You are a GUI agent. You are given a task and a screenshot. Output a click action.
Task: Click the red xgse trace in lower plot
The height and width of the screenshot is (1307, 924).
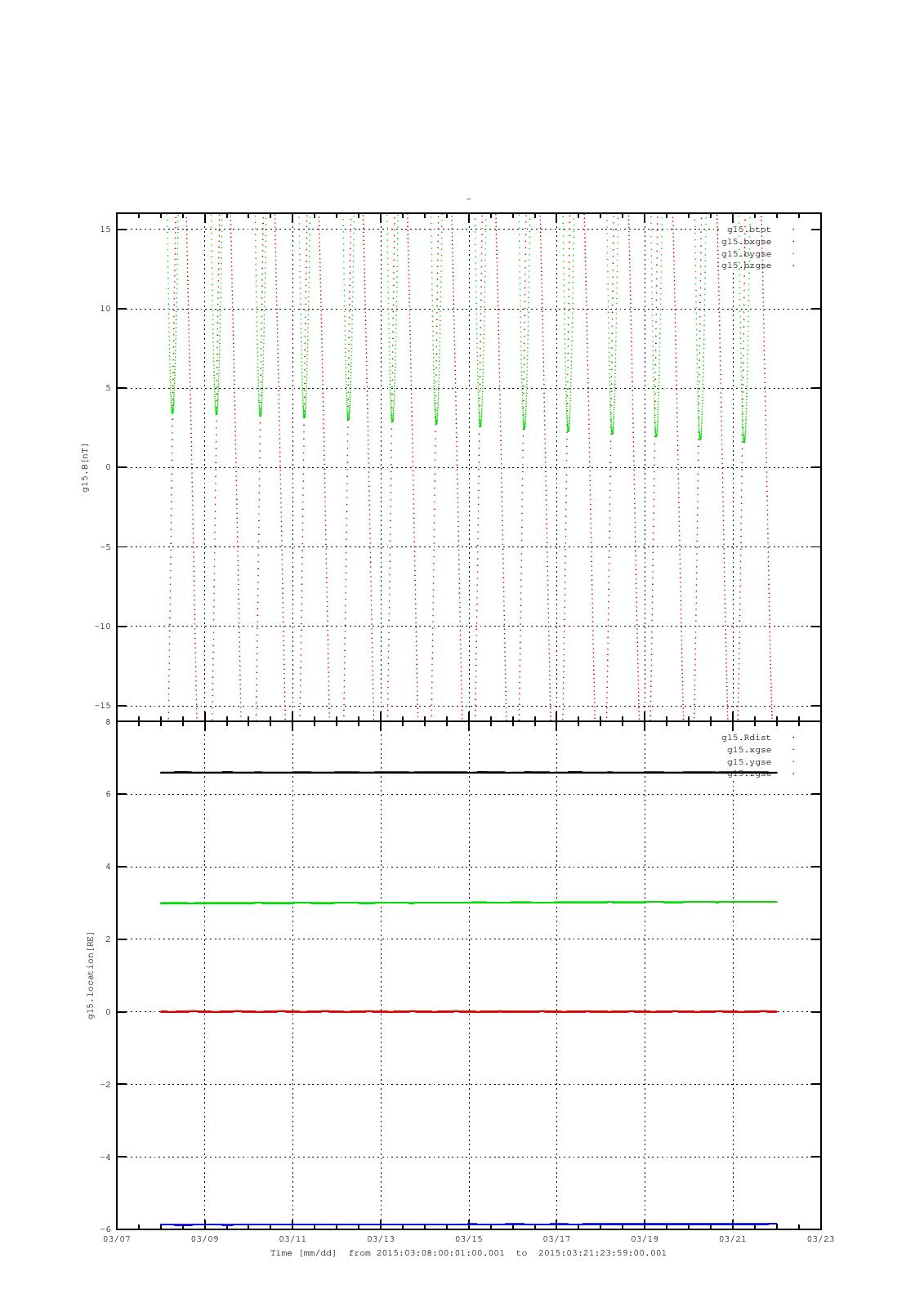coord(468,1011)
